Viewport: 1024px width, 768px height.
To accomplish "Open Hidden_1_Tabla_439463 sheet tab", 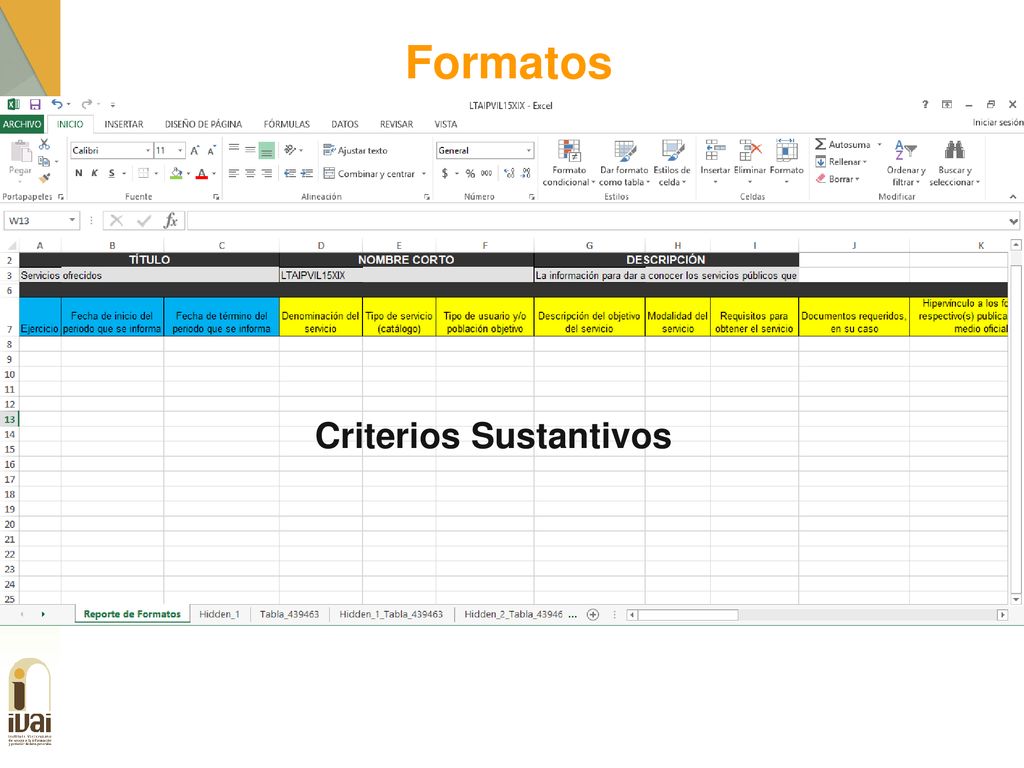I will (x=391, y=615).
